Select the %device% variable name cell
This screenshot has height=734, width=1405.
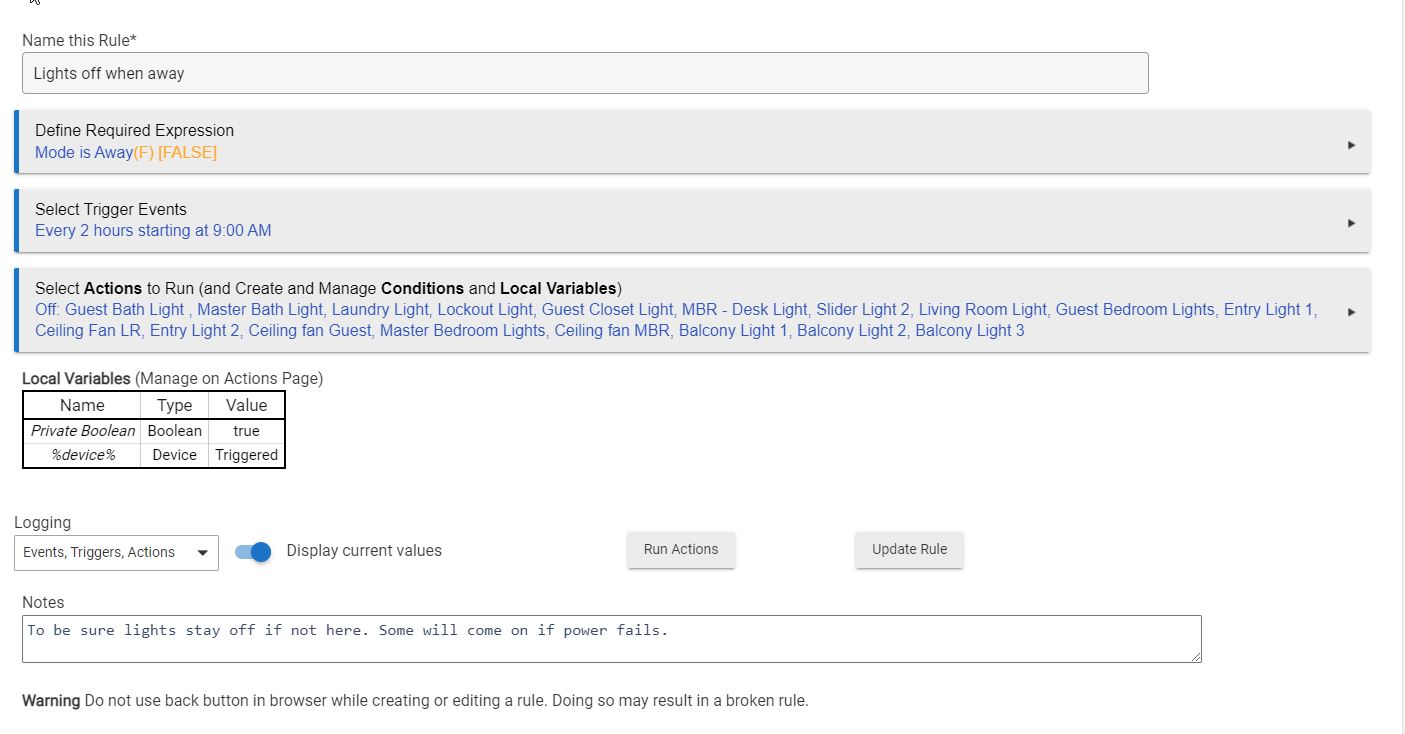[x=83, y=455]
